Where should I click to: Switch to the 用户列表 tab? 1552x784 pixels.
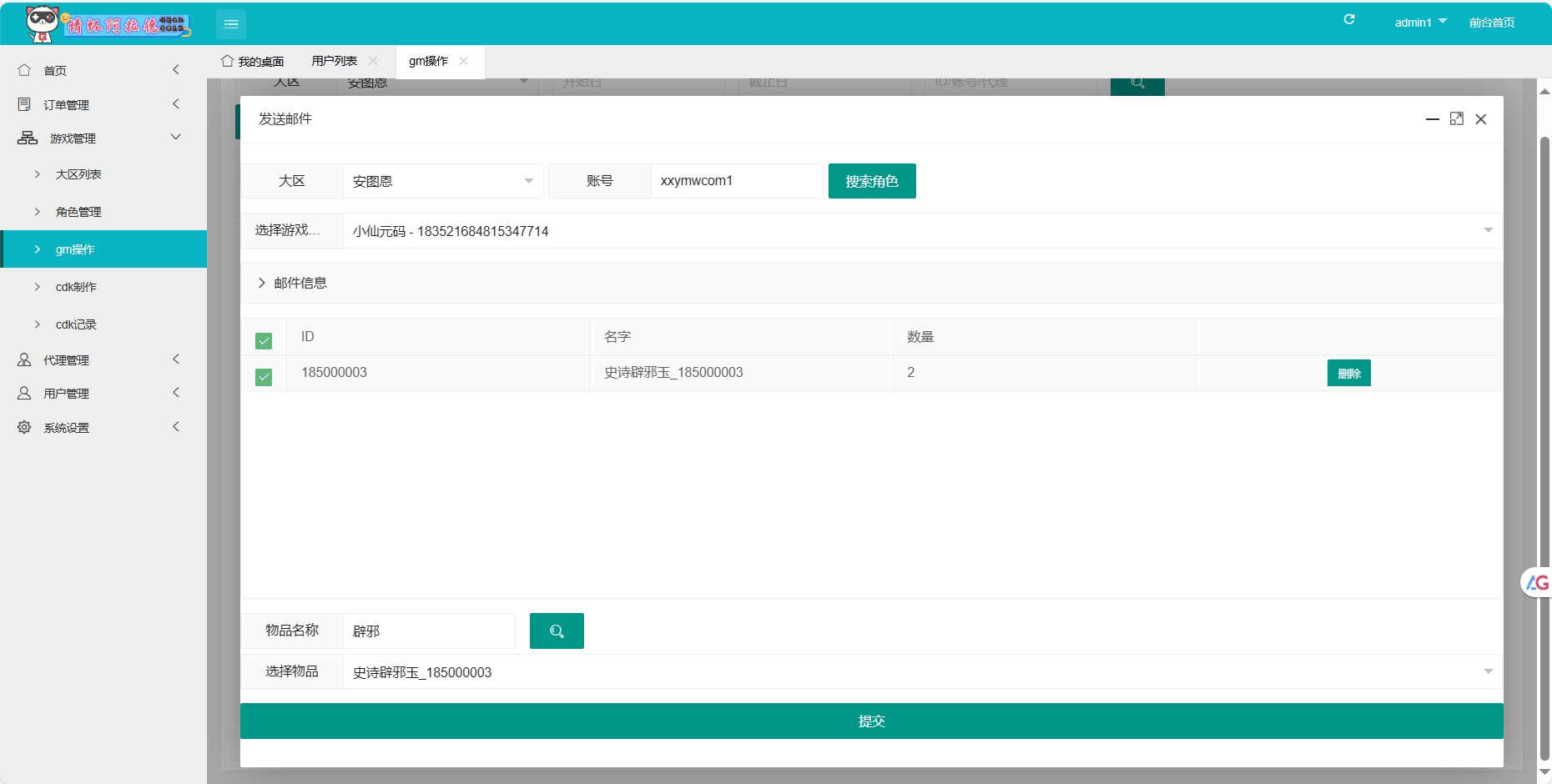335,61
